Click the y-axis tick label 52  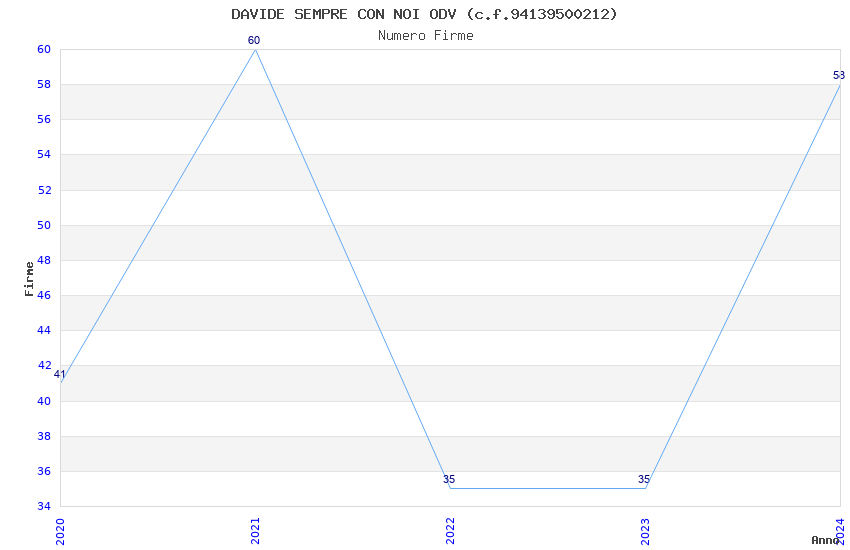tap(44, 190)
